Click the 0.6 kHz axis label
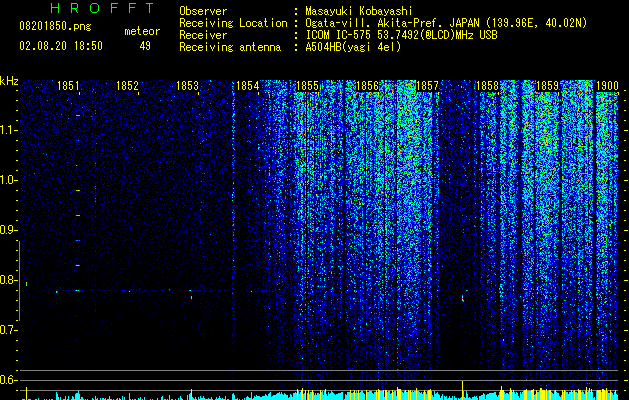The height and width of the screenshot is (400, 629). tap(7, 380)
